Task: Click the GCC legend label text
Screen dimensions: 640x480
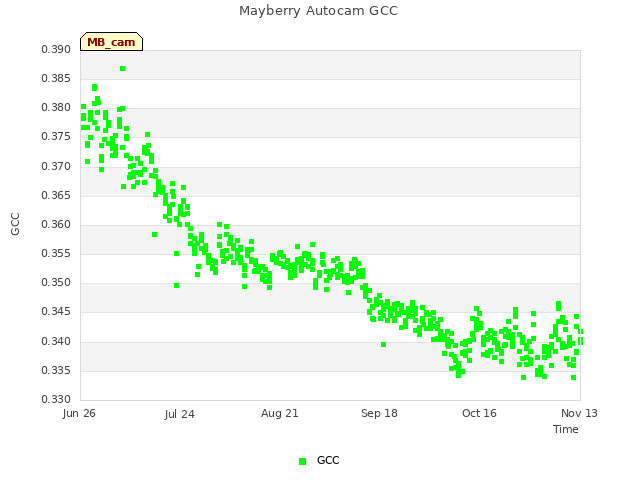Action: coord(328,460)
